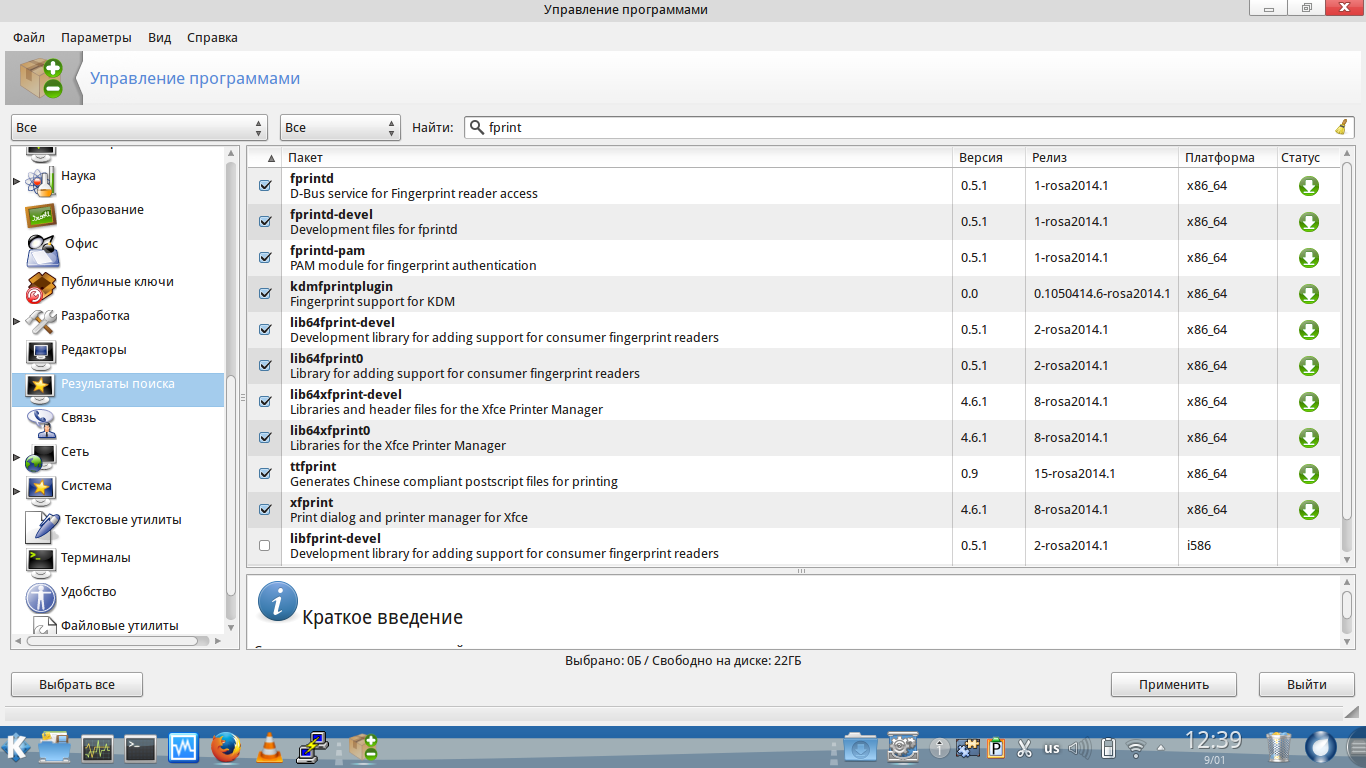Open the Справка menu
This screenshot has width=1366, height=768.
212,37
